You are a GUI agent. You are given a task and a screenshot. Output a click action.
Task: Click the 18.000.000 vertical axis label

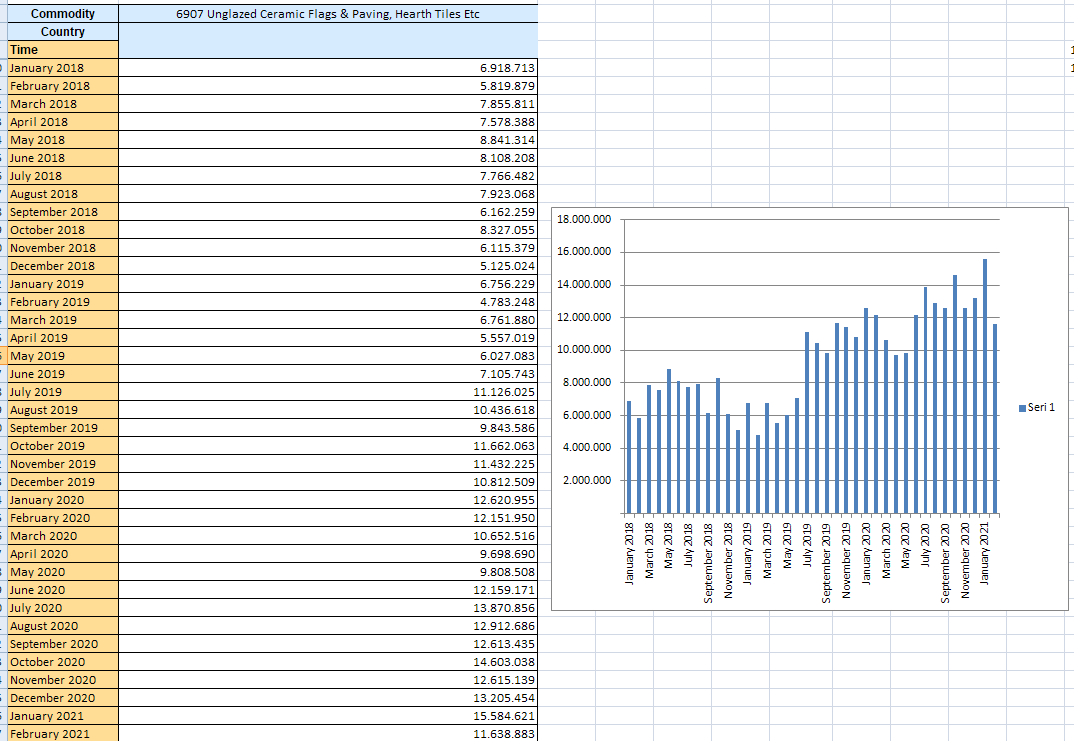point(584,220)
